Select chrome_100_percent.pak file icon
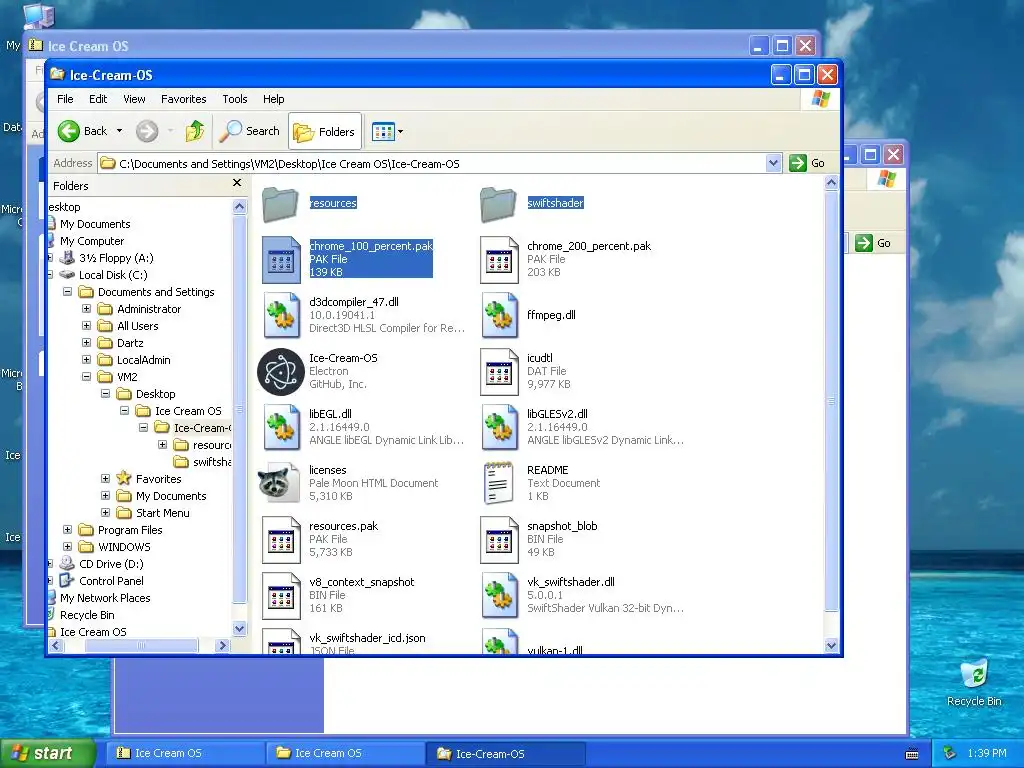The height and width of the screenshot is (768, 1024). pos(281,259)
